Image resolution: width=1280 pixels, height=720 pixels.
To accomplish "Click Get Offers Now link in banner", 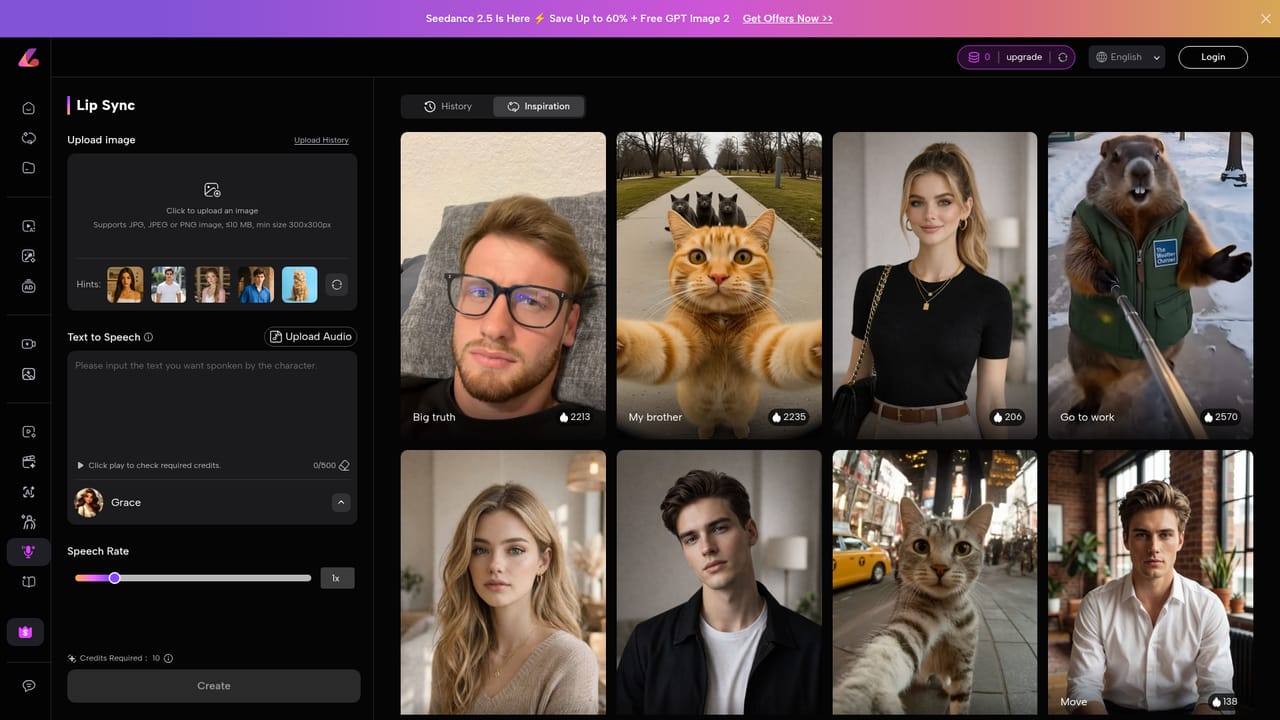I will point(787,18).
